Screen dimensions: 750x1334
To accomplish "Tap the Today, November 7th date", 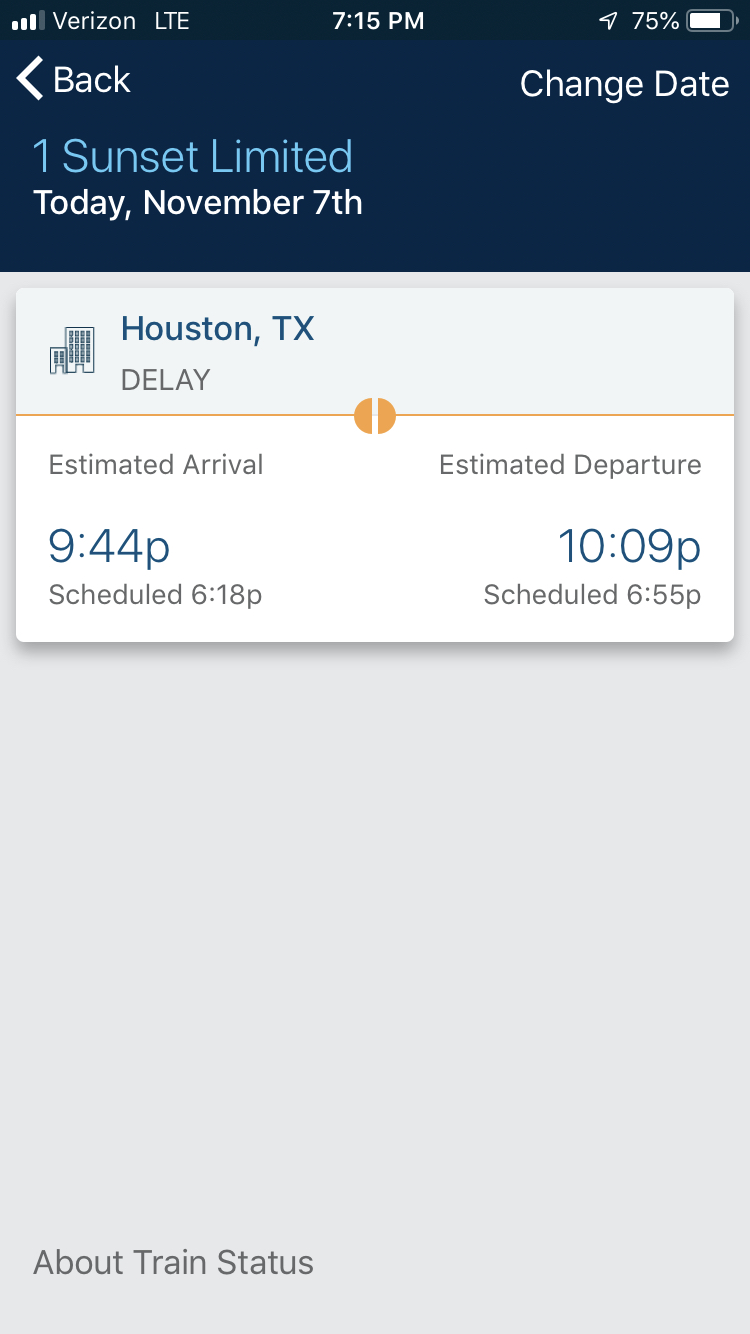I will coord(198,203).
